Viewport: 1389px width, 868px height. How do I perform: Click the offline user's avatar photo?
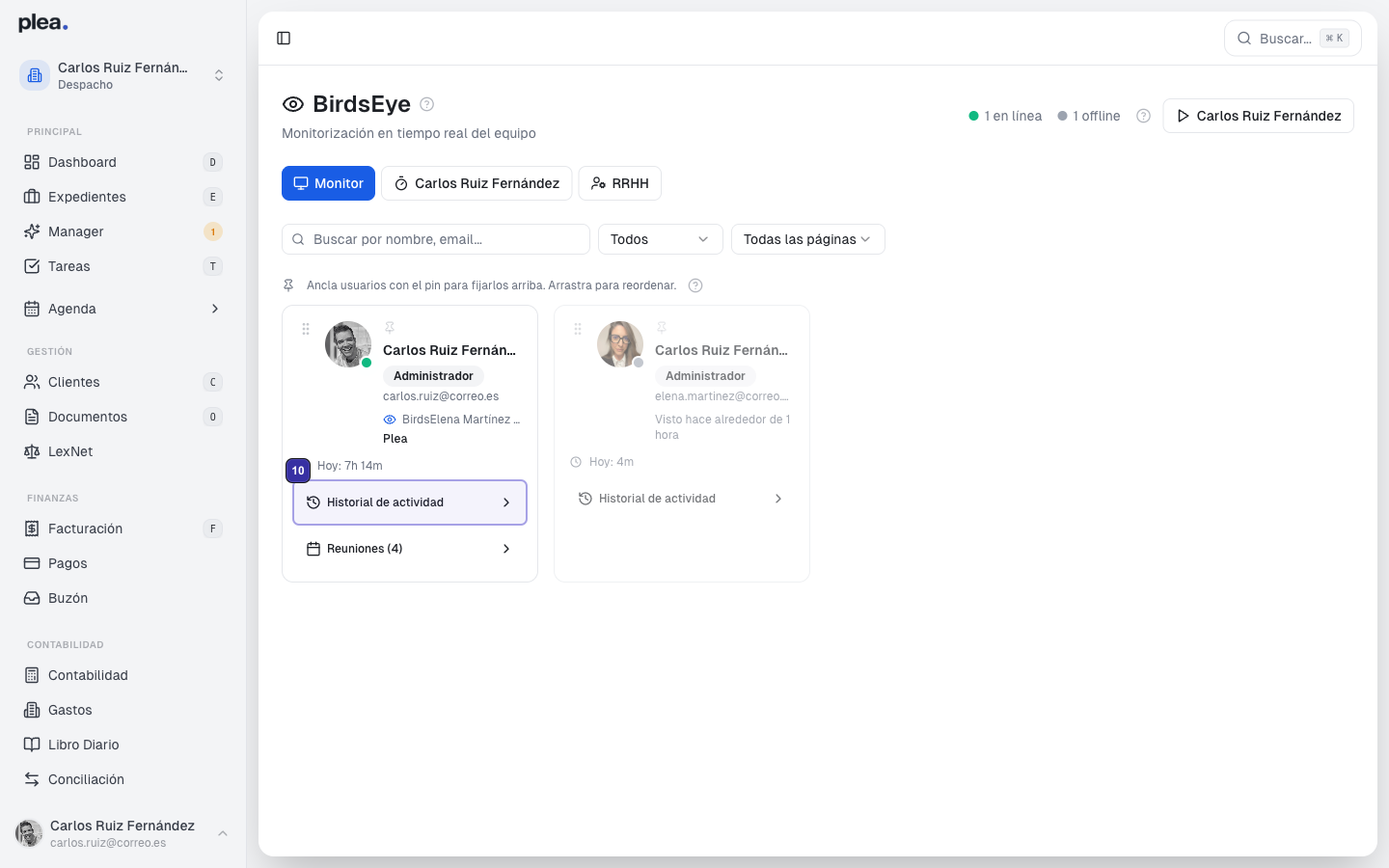click(620, 344)
